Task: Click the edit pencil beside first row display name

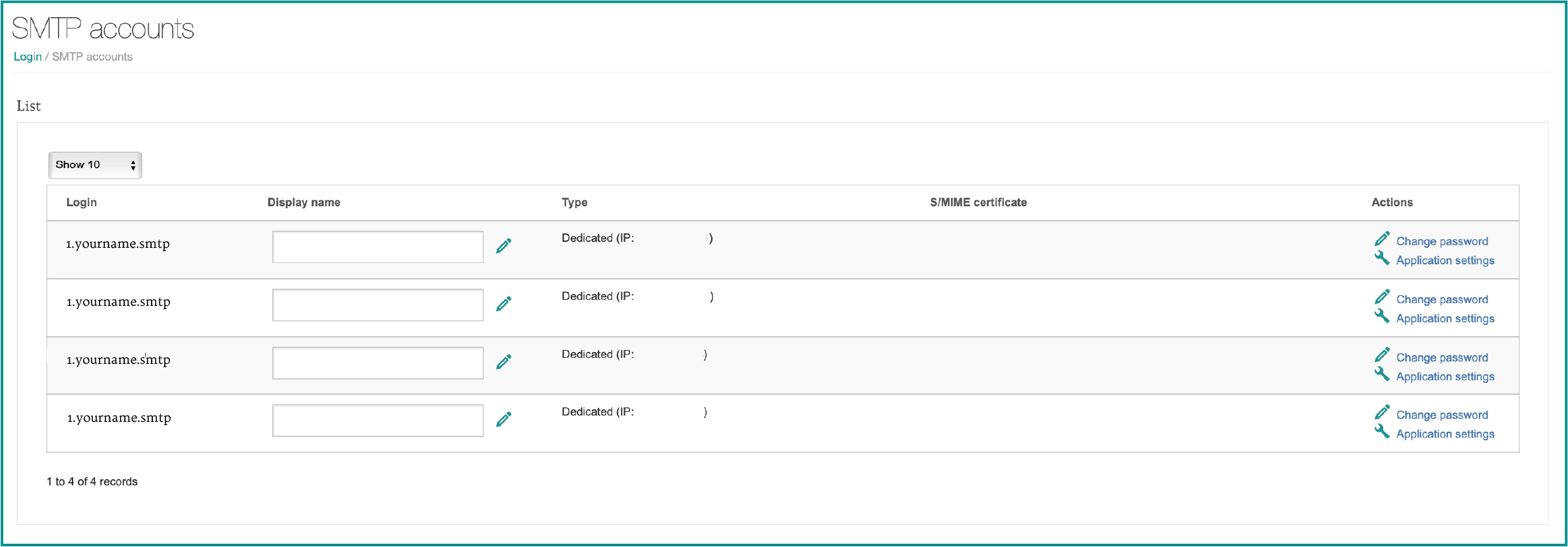Action: pyautogui.click(x=504, y=246)
